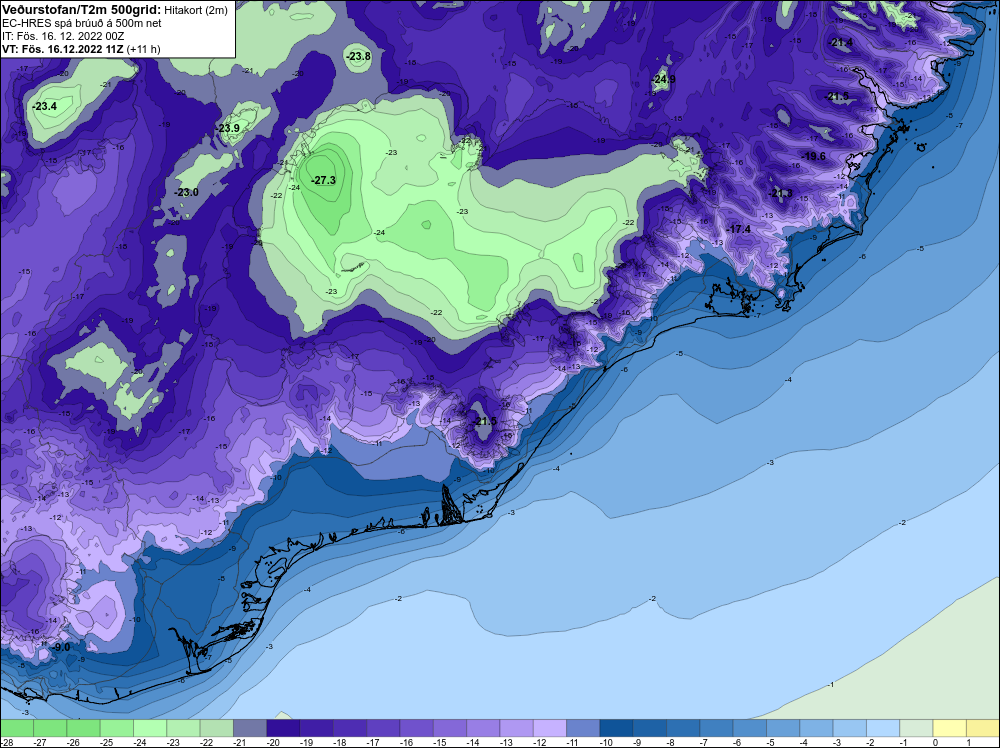The image size is (1000, 748).
Task: Click the gray-blue legend swatch at -21
Action: click(250, 728)
